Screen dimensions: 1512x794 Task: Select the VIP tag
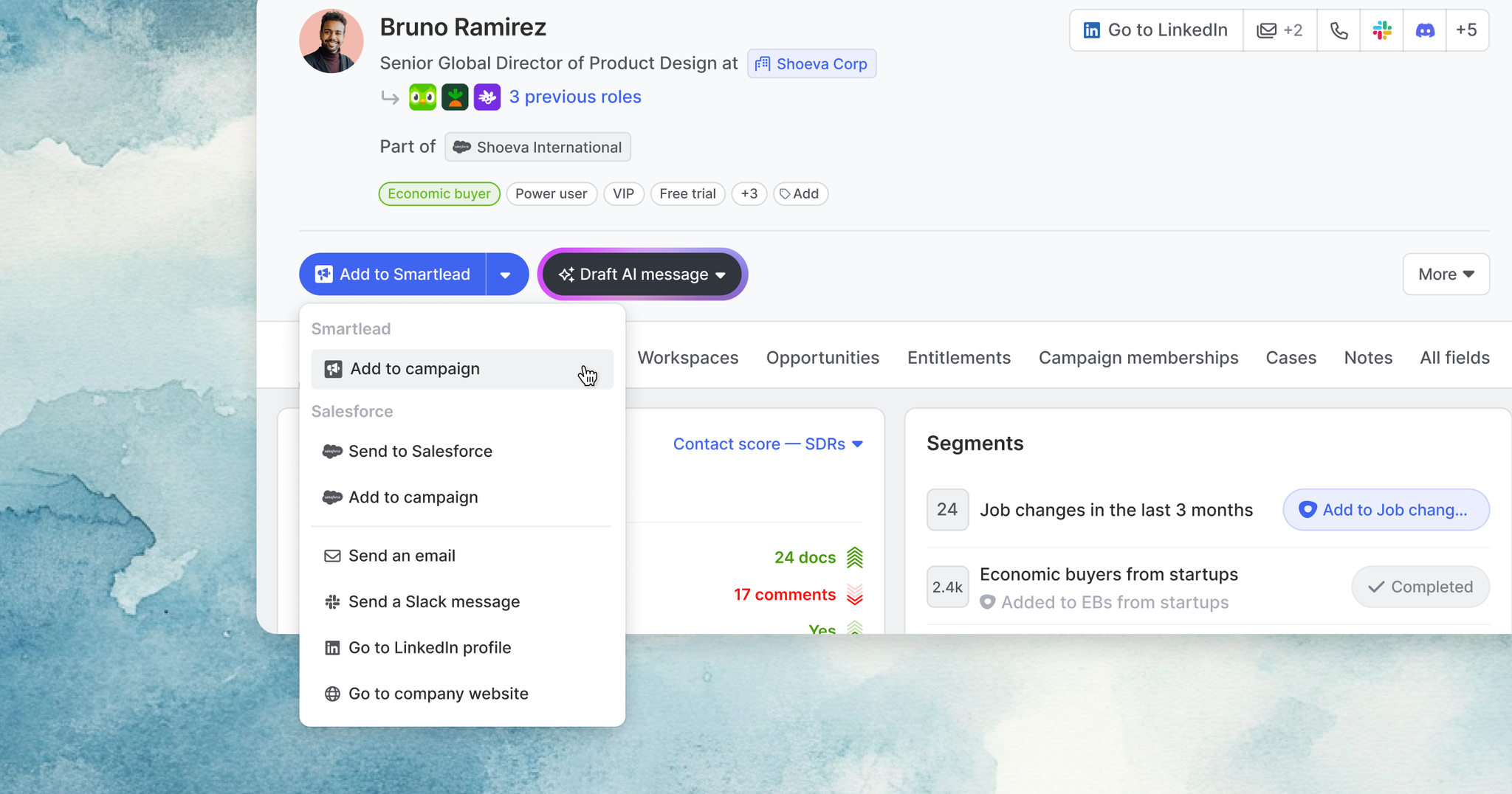pos(624,193)
